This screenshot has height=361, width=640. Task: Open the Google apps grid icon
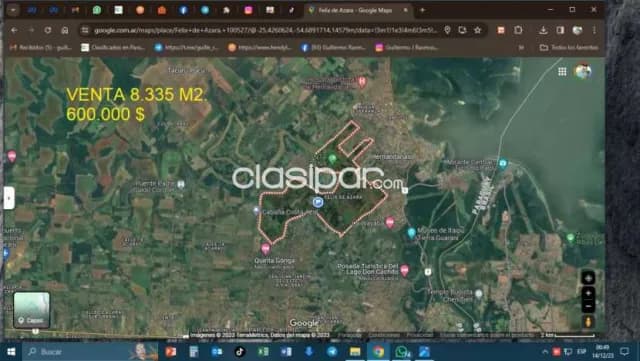point(562,72)
